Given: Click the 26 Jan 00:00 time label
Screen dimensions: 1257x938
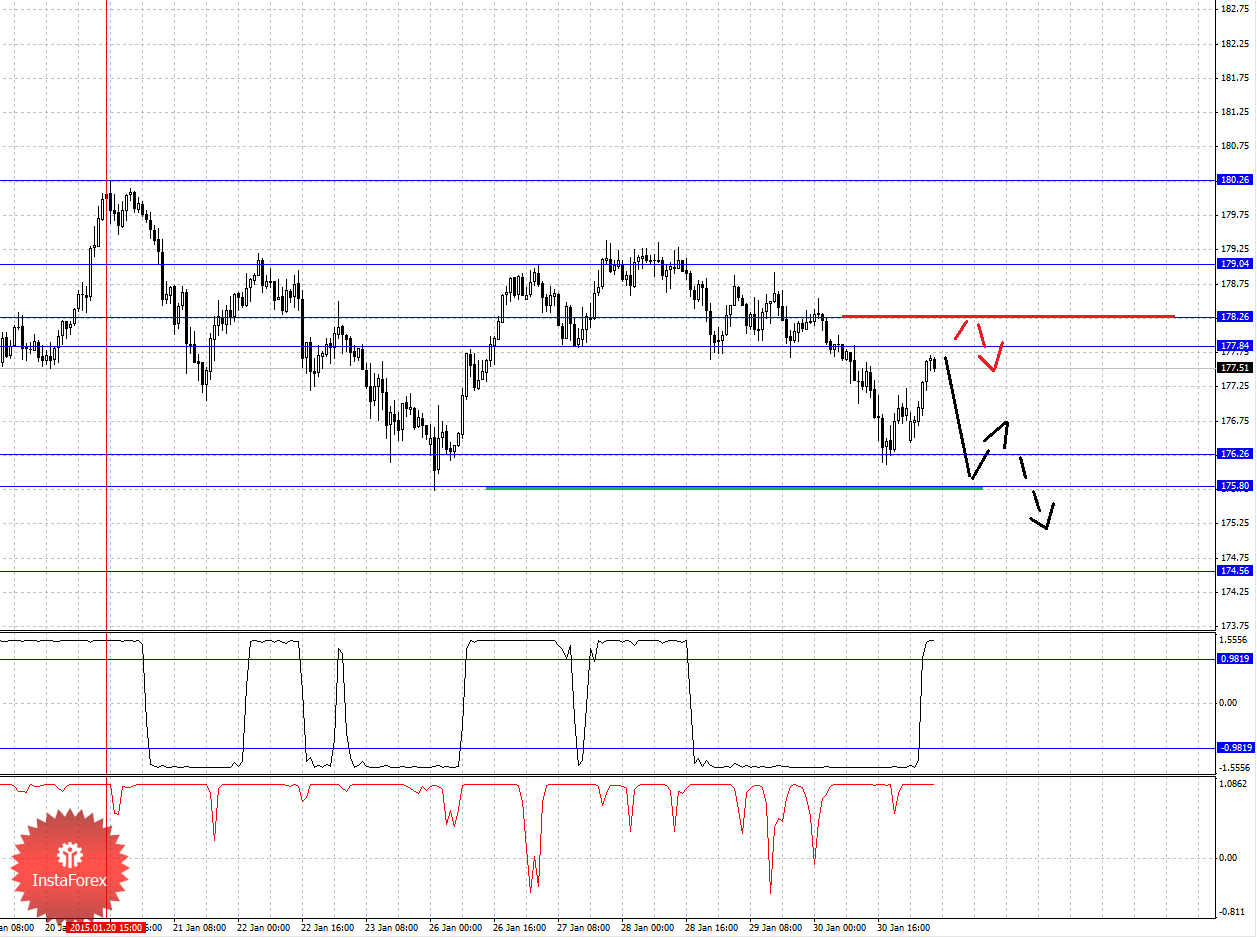Looking at the screenshot, I should [x=456, y=928].
